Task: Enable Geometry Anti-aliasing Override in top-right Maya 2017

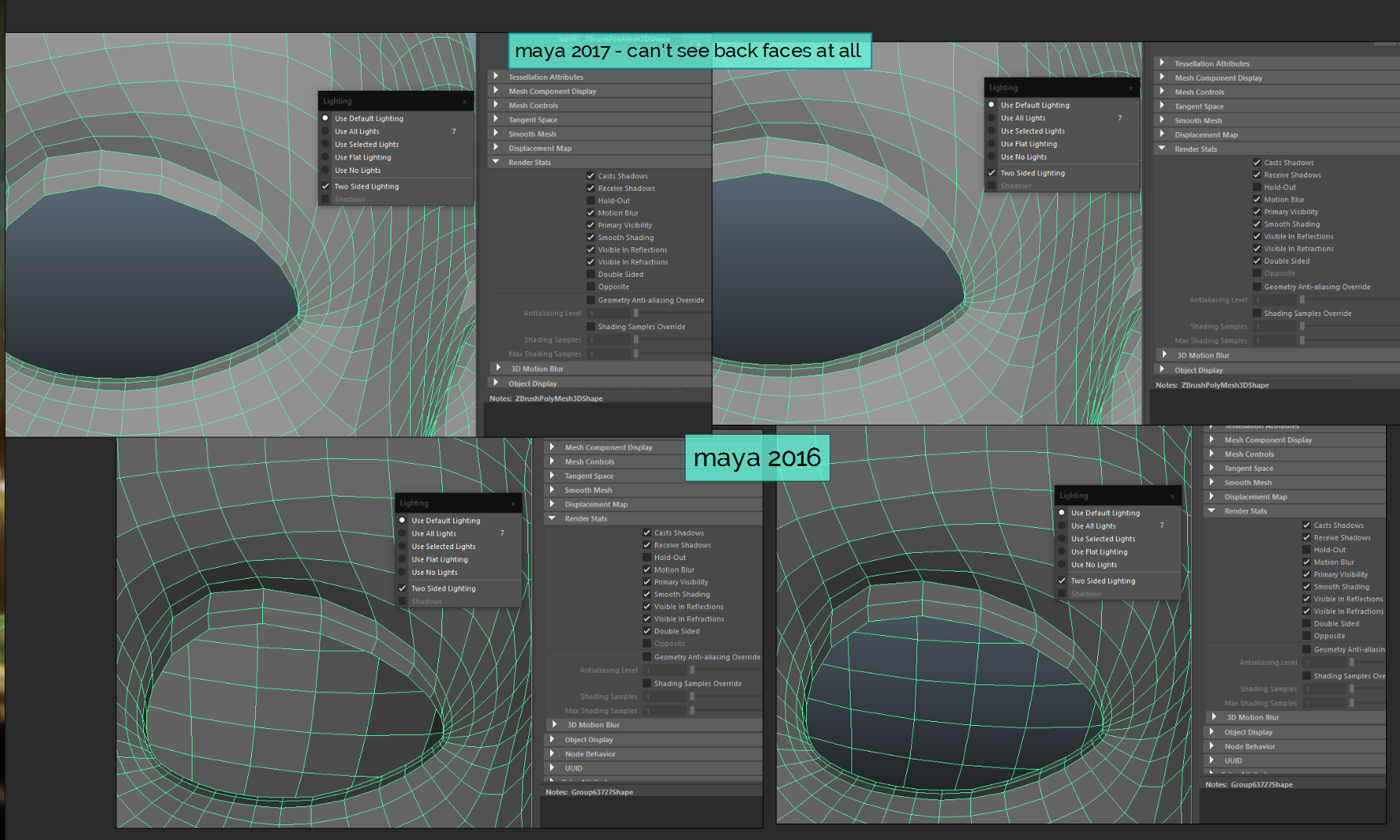Action: [1257, 287]
